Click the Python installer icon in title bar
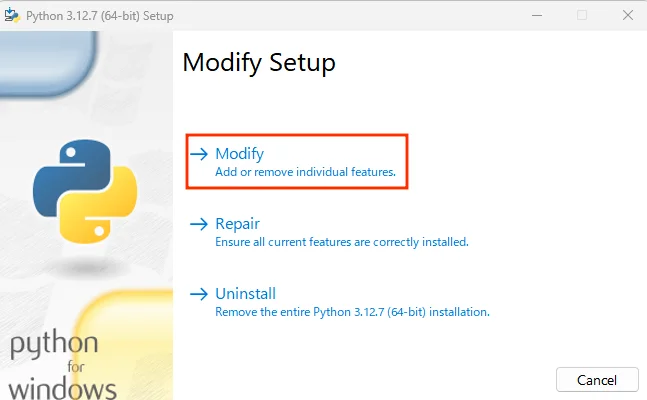 pos(12,15)
